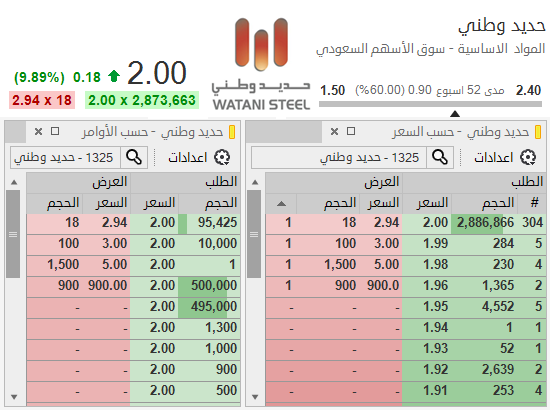
Task: Click last price '2.00' in header
Action: click(156, 73)
